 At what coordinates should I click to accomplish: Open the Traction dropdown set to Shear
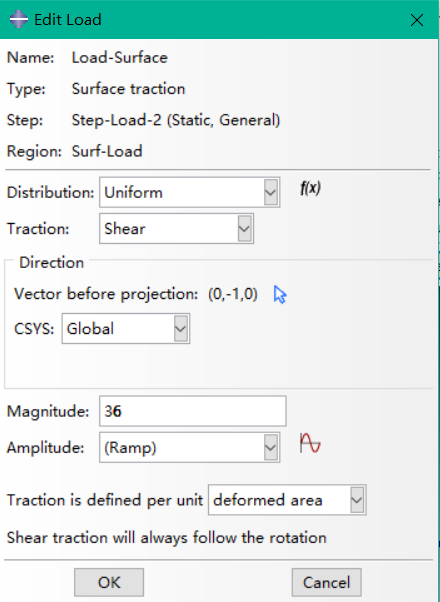click(176, 229)
